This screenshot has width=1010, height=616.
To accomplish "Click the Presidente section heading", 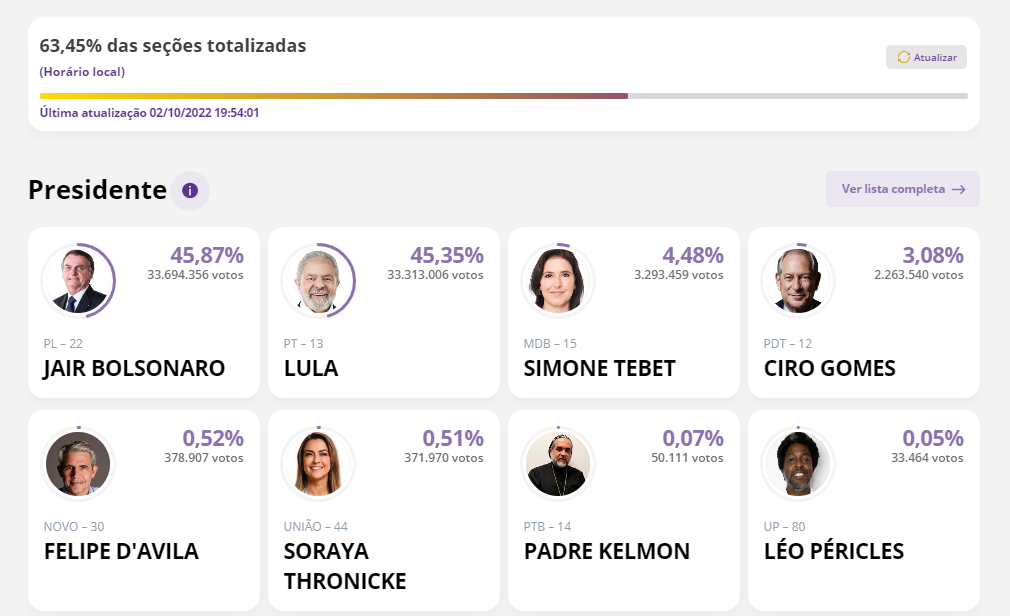I will click(97, 189).
